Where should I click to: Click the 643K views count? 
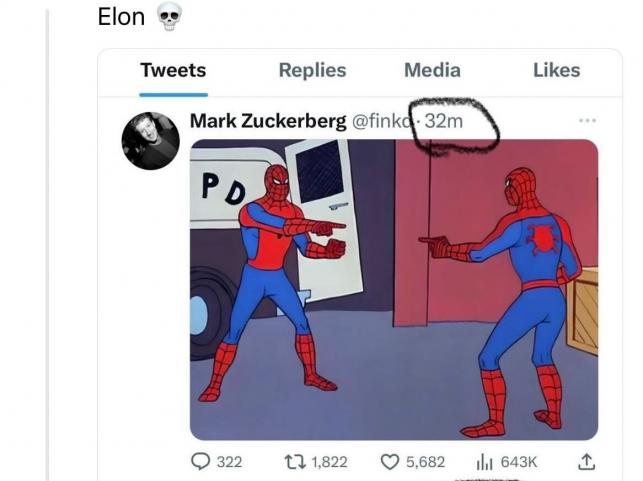coord(519,461)
